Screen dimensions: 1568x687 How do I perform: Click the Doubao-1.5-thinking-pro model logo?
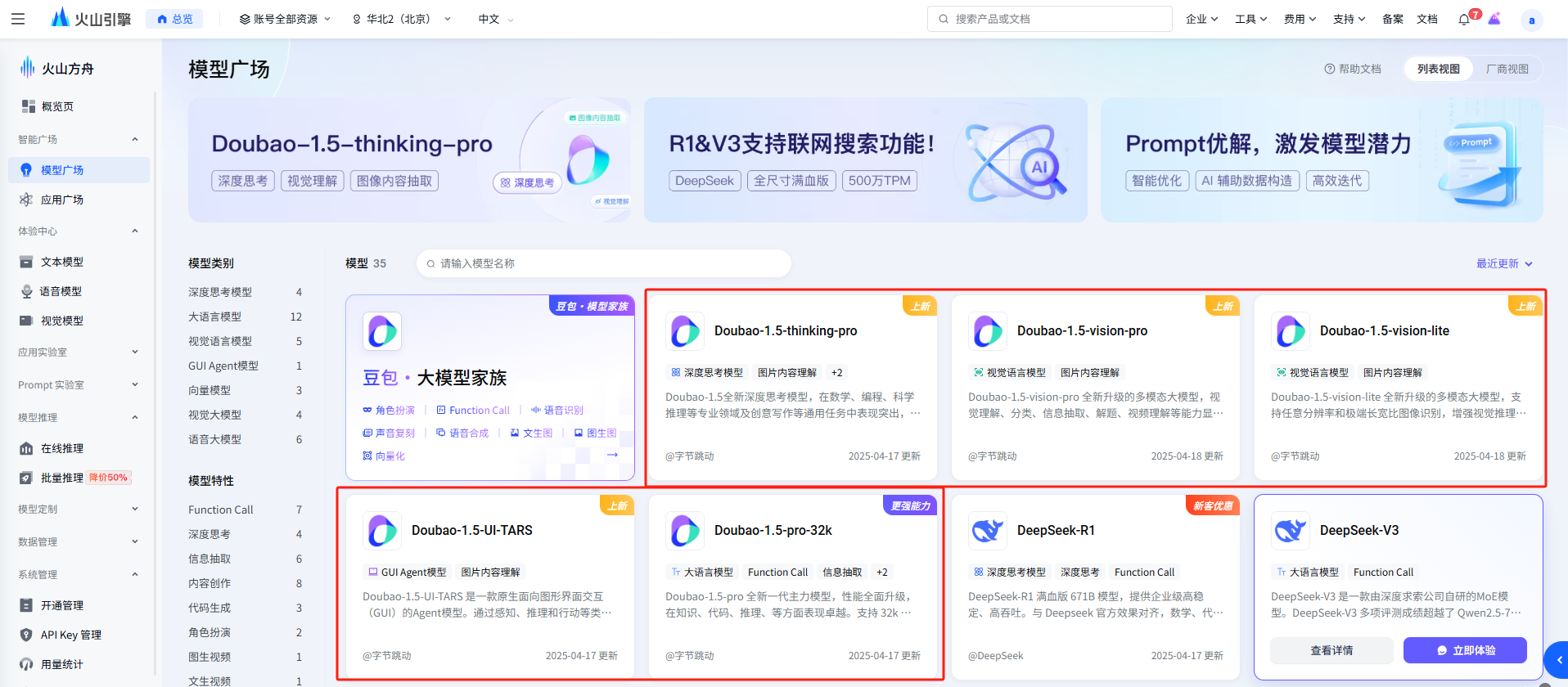click(x=684, y=331)
